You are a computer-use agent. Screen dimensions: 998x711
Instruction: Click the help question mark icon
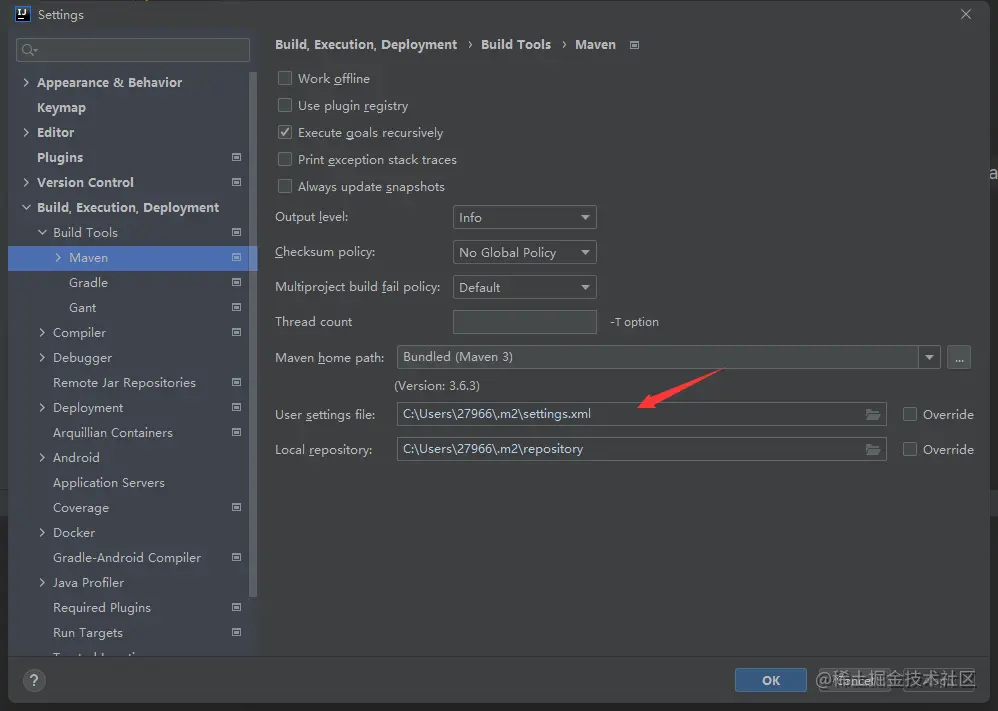coord(34,680)
